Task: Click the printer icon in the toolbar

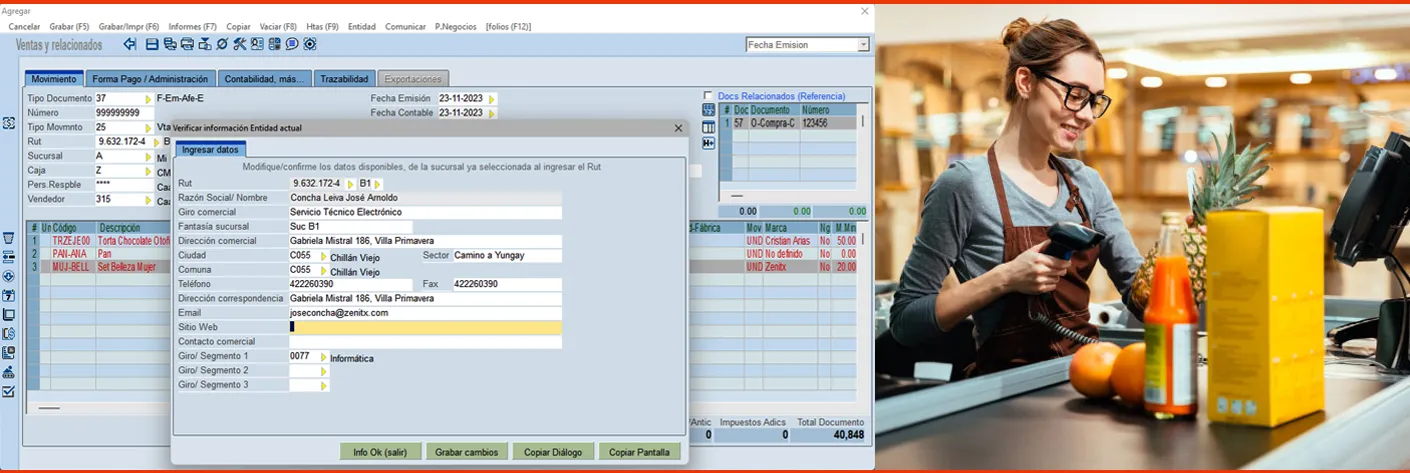Action: click(x=187, y=44)
